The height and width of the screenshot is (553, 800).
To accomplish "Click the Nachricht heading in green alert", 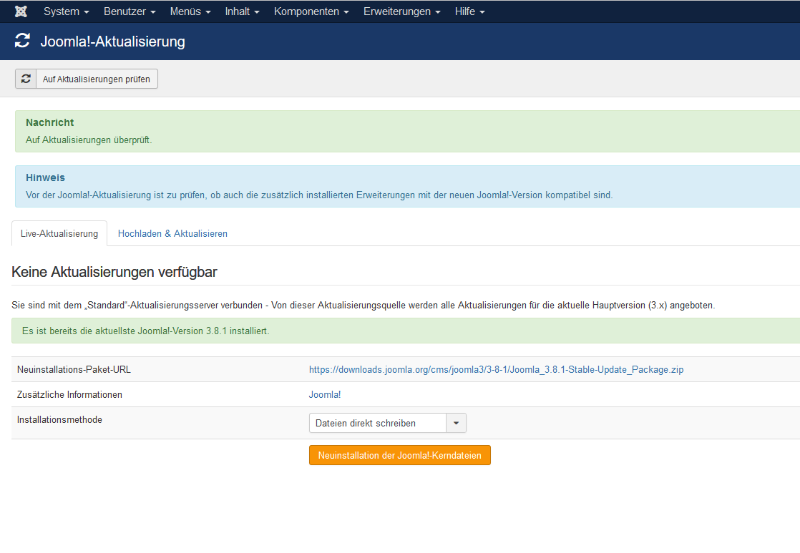I will pos(50,122).
